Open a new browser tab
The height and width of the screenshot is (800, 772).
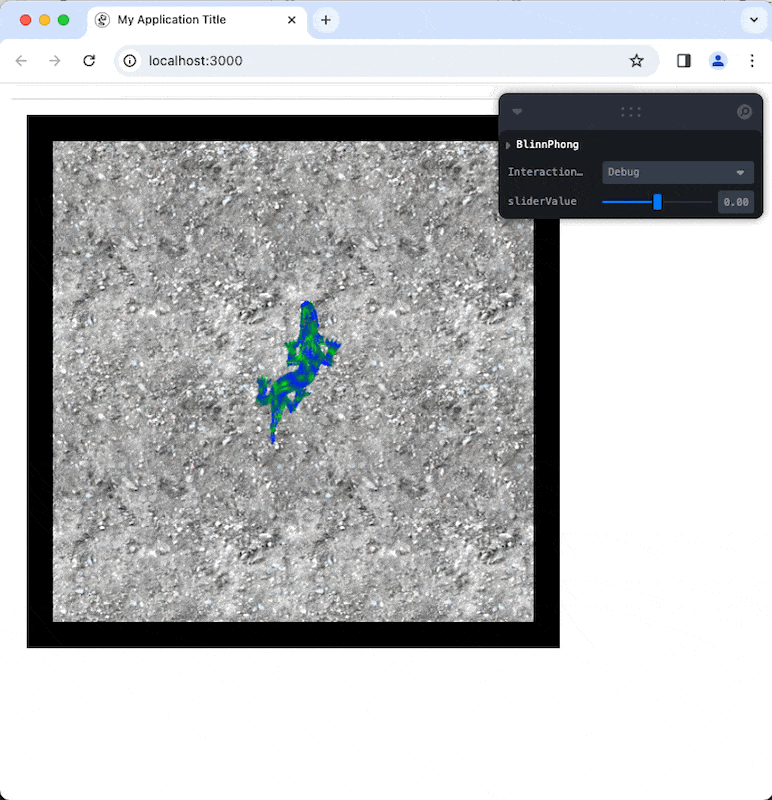click(x=325, y=20)
